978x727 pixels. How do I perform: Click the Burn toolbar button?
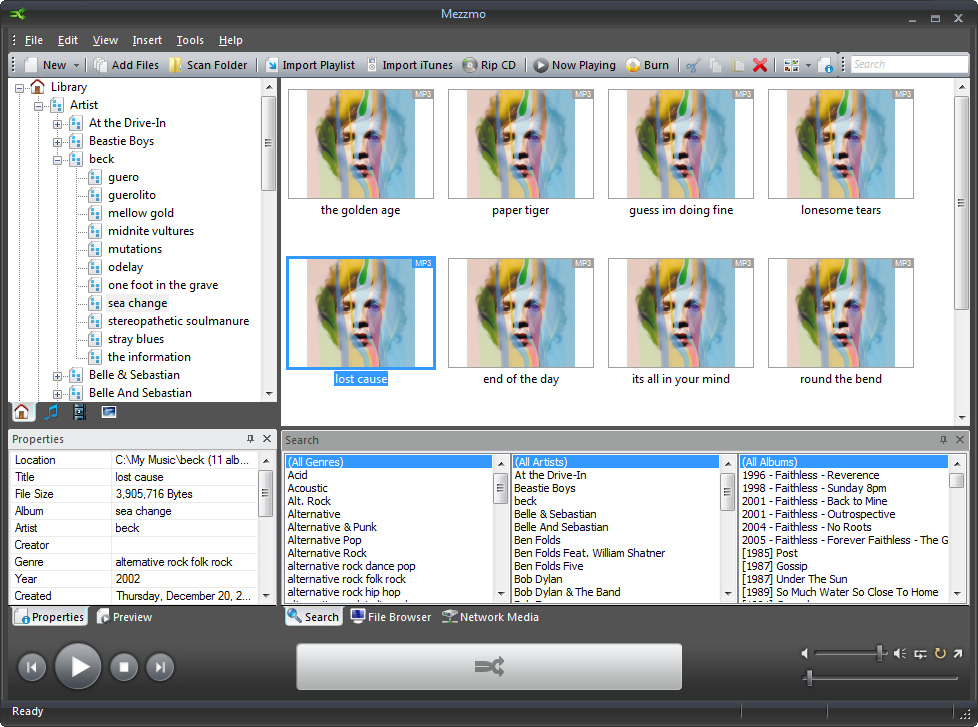coord(647,65)
